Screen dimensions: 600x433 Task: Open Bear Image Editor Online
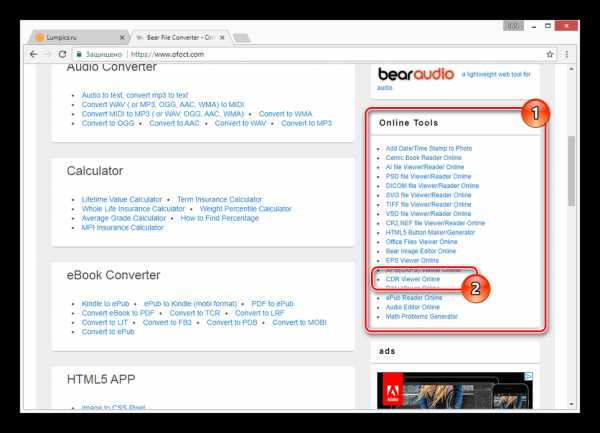[x=421, y=251]
